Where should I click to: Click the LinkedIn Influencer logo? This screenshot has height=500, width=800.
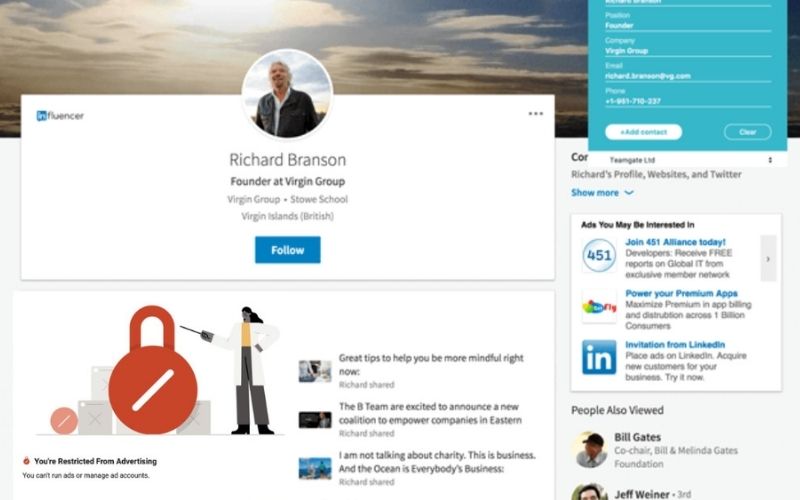[x=60, y=116]
